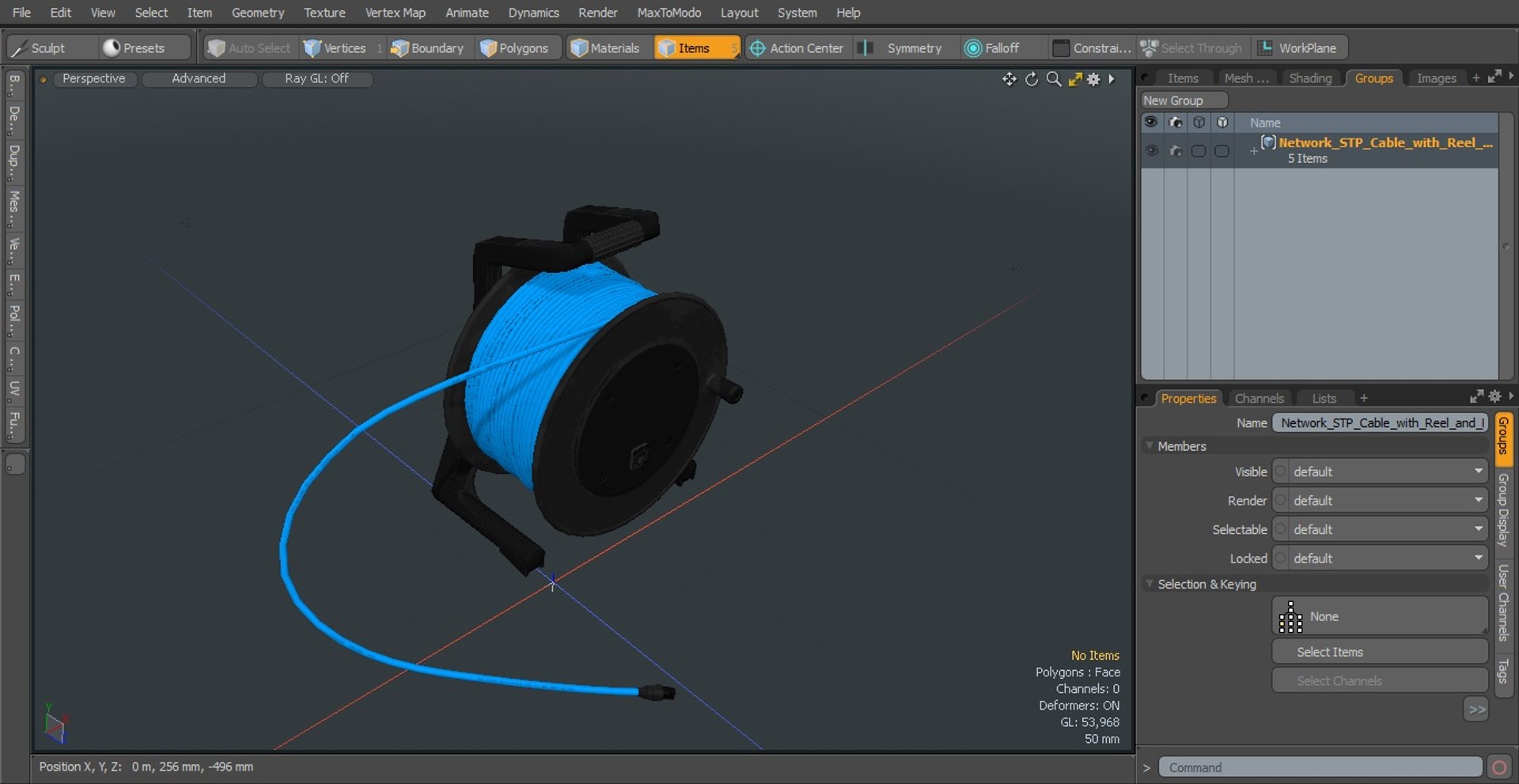Screen dimensions: 1519x784
Task: Open the Visible dropdown
Action: 1380,472
